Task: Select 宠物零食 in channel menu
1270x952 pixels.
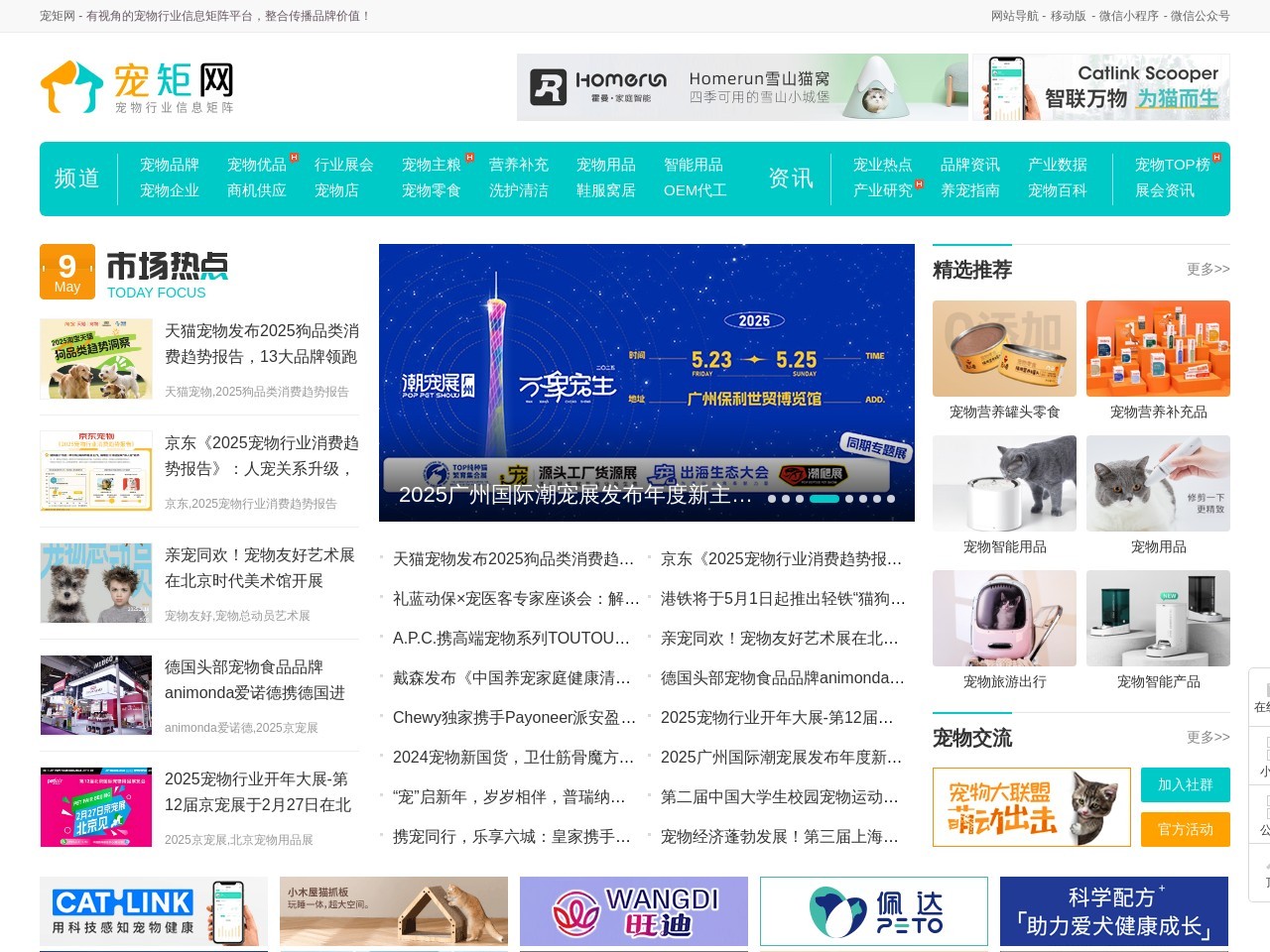Action: pyautogui.click(x=431, y=190)
